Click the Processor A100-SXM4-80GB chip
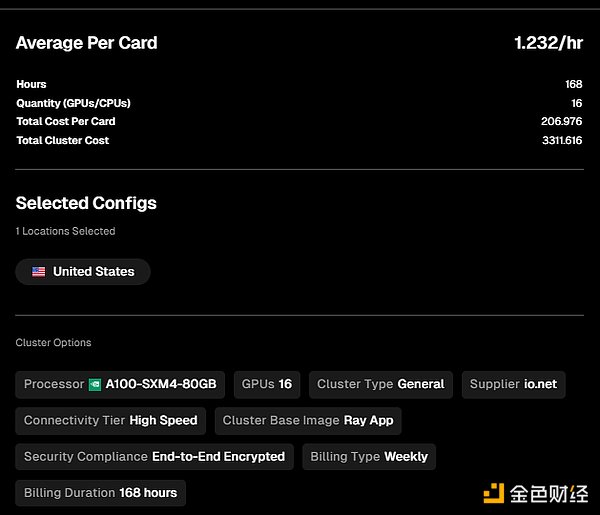 (x=120, y=385)
